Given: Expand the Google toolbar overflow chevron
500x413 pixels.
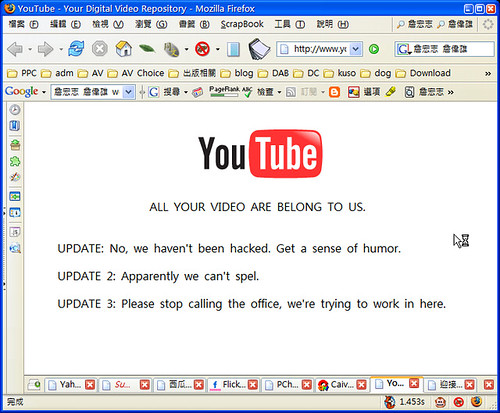Looking at the screenshot, I should 451,92.
